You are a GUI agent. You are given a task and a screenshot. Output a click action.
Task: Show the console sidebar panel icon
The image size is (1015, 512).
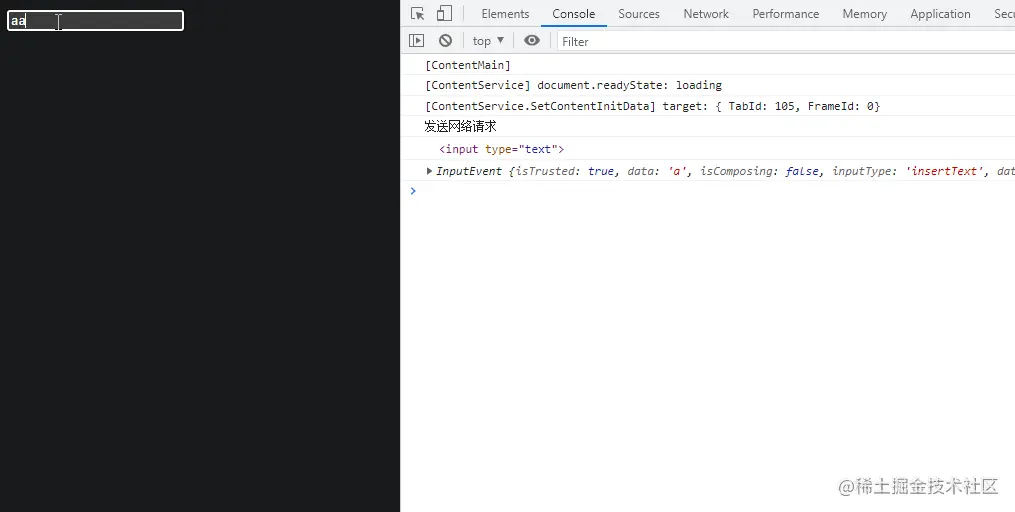point(416,41)
